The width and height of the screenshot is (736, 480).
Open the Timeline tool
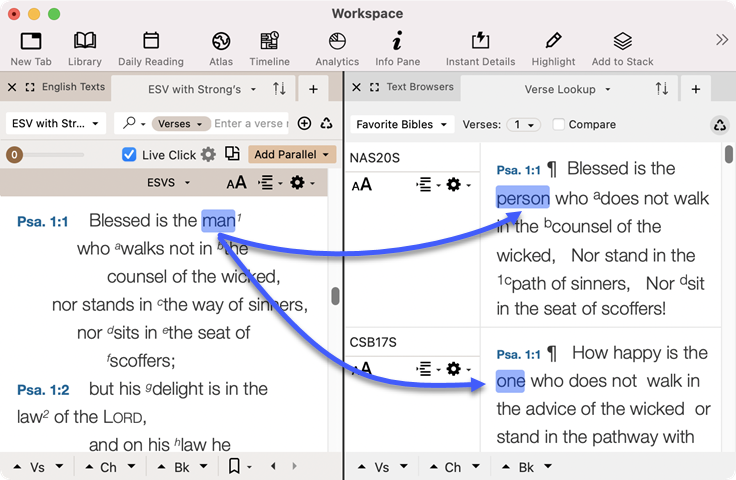(x=269, y=47)
